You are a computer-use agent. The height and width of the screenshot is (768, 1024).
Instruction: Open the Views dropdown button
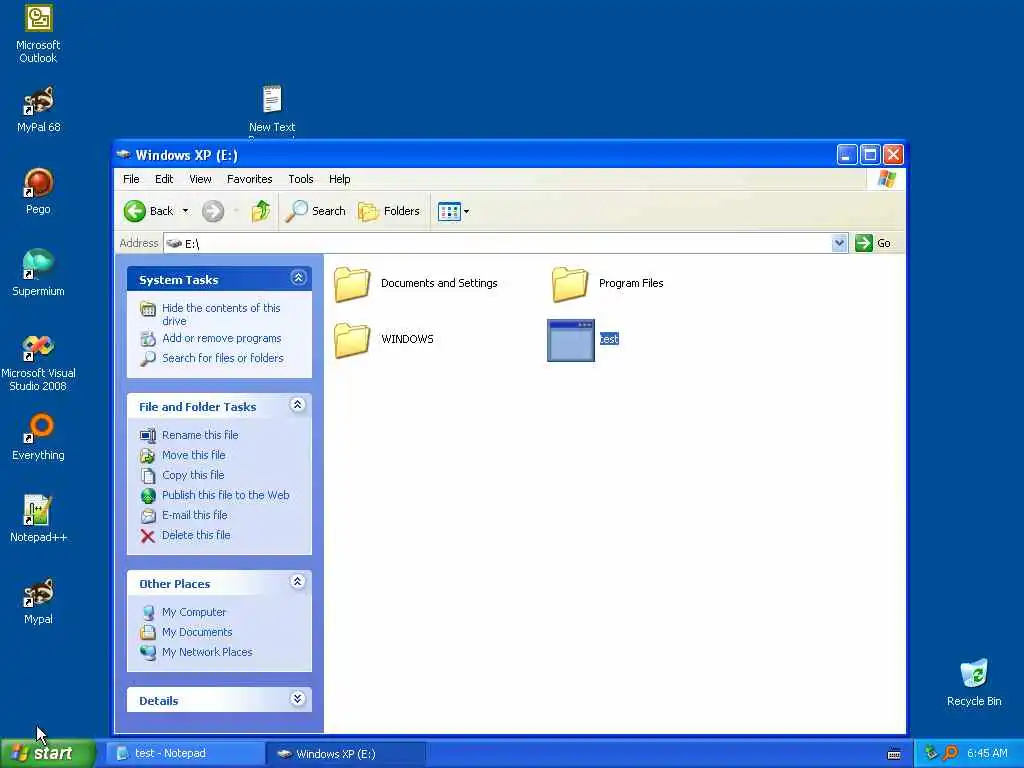tap(453, 212)
